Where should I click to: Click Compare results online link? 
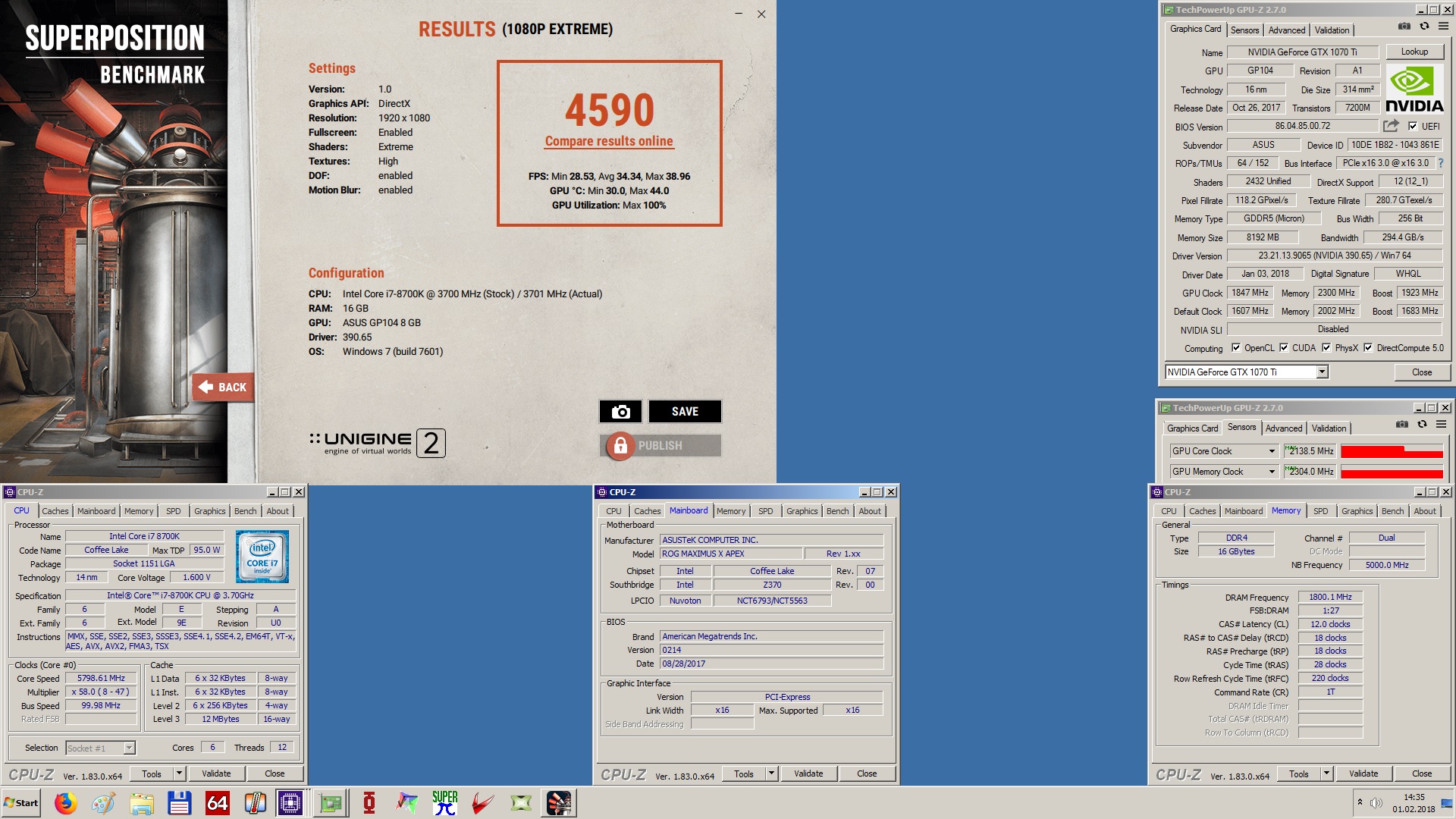point(609,141)
